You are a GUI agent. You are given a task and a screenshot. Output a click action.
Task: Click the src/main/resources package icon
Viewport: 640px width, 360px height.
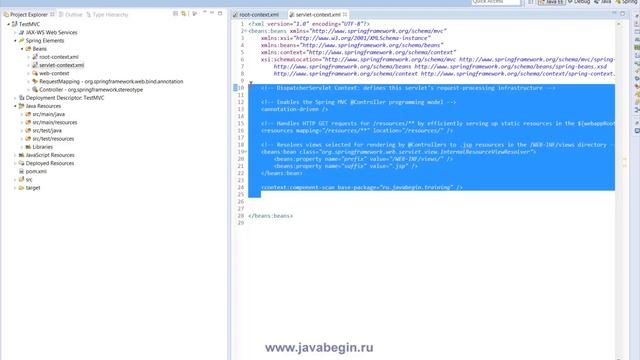(28, 122)
